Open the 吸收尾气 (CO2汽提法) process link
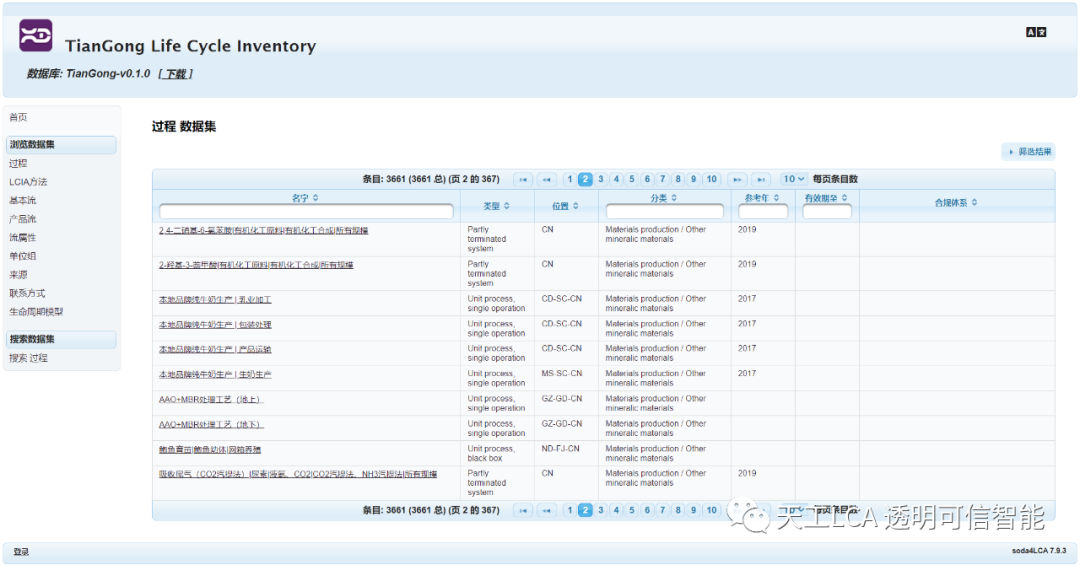The height and width of the screenshot is (565, 1080). point(298,474)
